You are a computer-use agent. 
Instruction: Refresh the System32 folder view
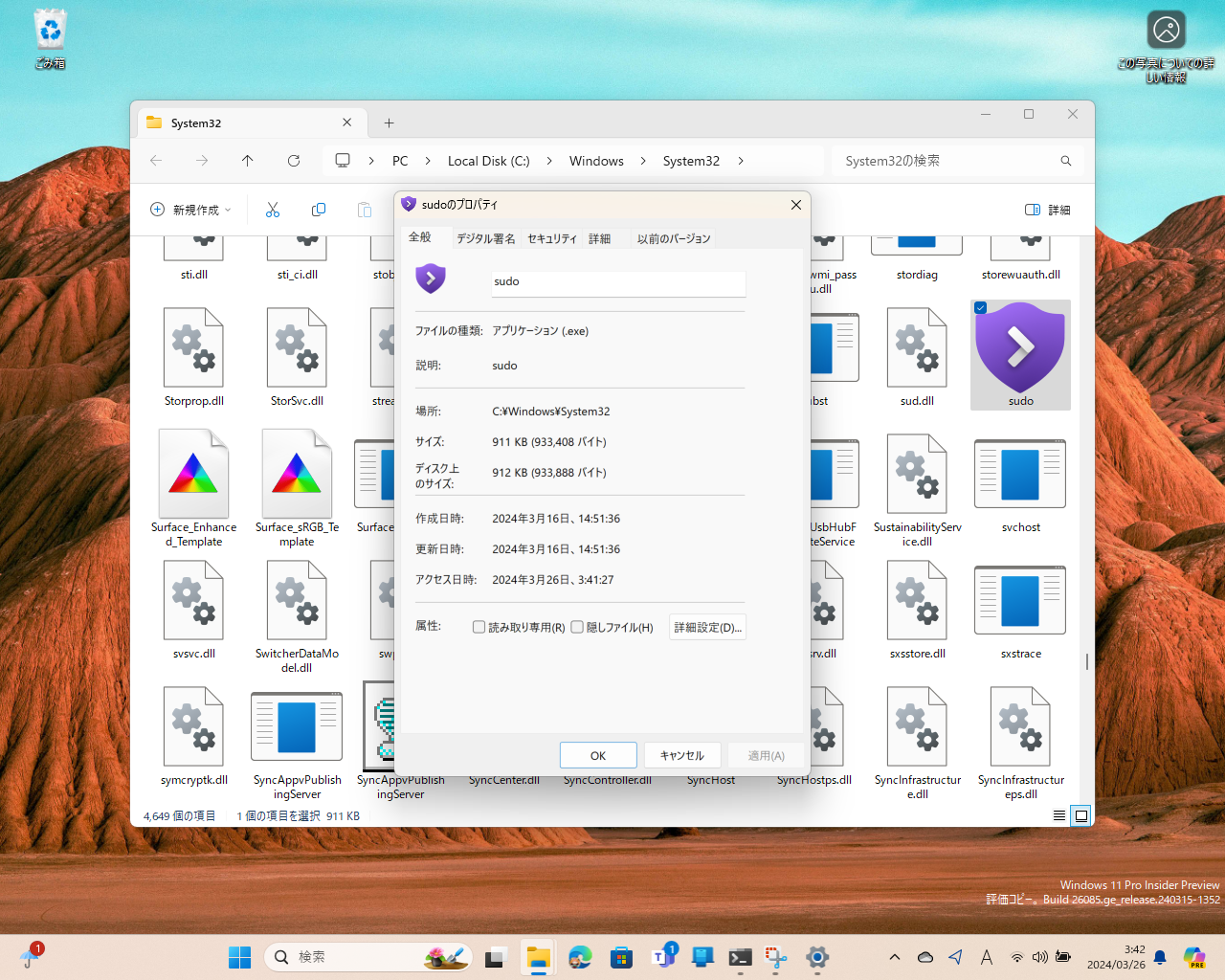pyautogui.click(x=294, y=161)
